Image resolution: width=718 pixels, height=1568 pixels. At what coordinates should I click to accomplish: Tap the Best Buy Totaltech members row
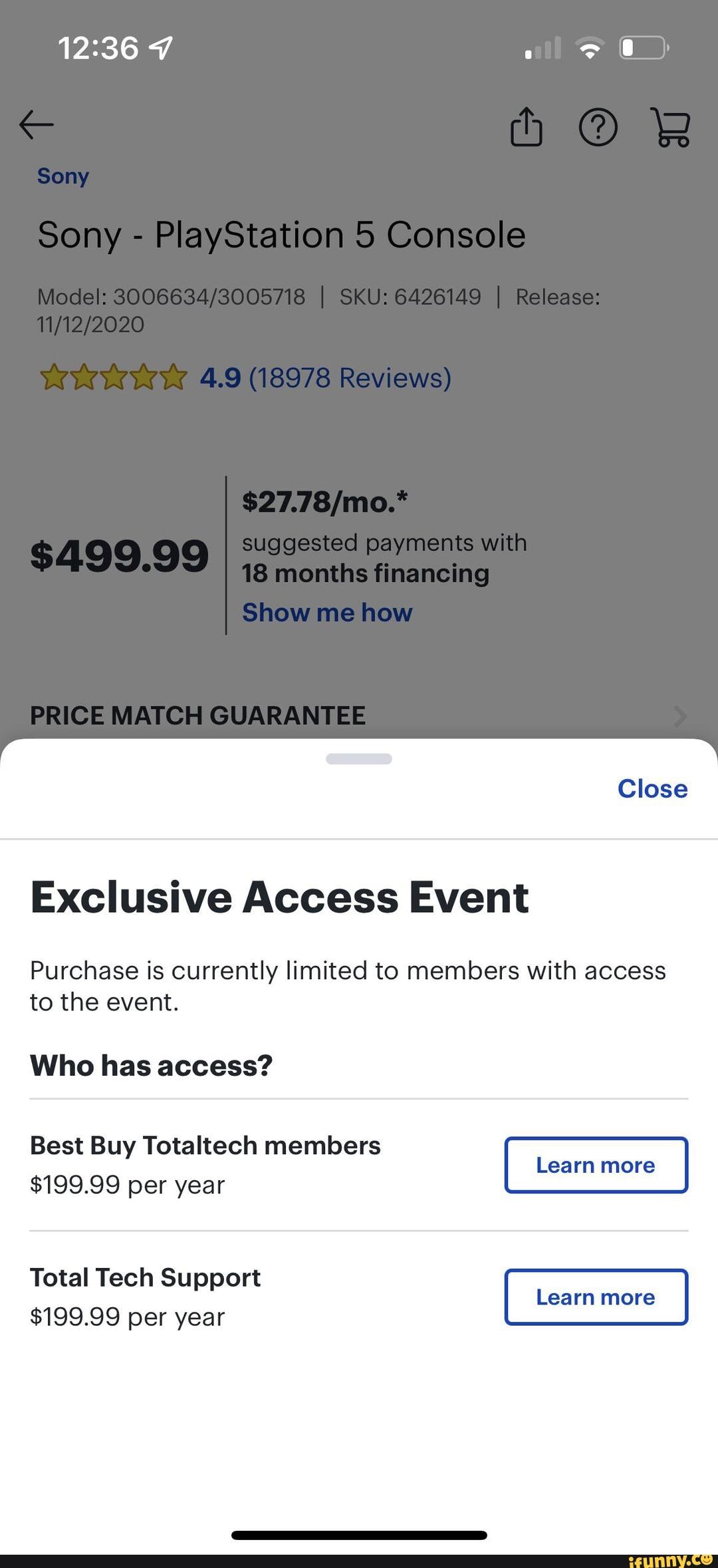pyautogui.click(x=205, y=1164)
